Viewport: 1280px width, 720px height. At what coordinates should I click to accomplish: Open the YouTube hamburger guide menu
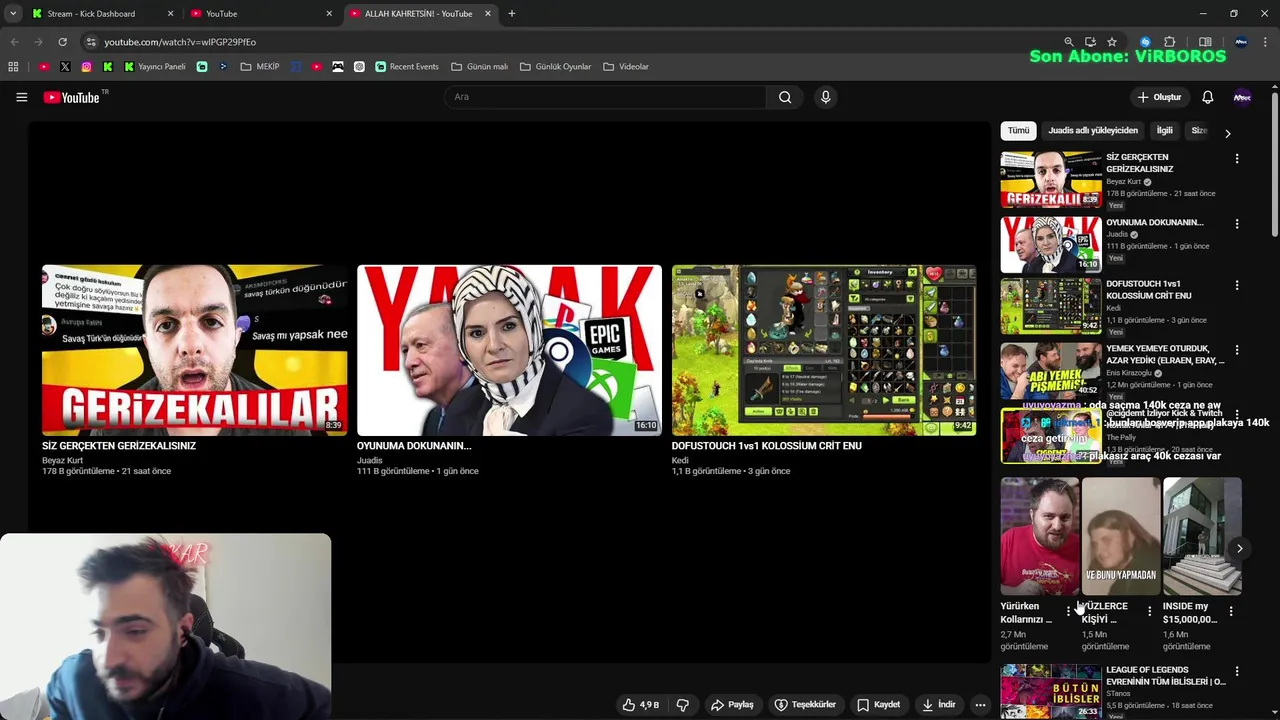click(x=21, y=97)
